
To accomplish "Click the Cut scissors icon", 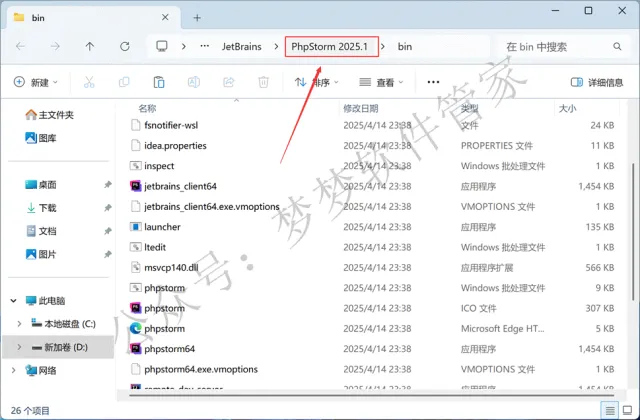I will 89,82.
